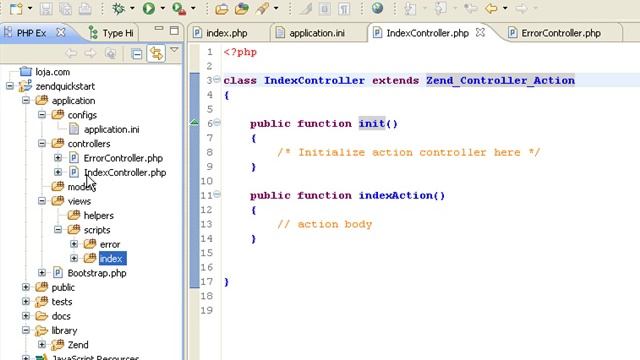This screenshot has height=360, width=640.
Task: Click the Run External Tools icon
Action: (x=179, y=8)
